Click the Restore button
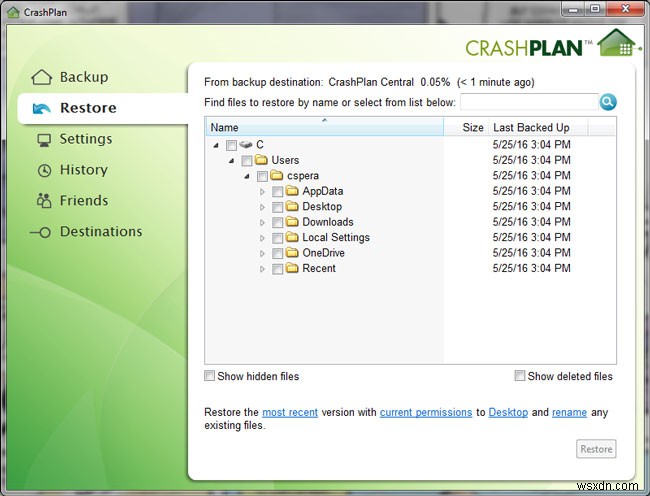 (596, 449)
